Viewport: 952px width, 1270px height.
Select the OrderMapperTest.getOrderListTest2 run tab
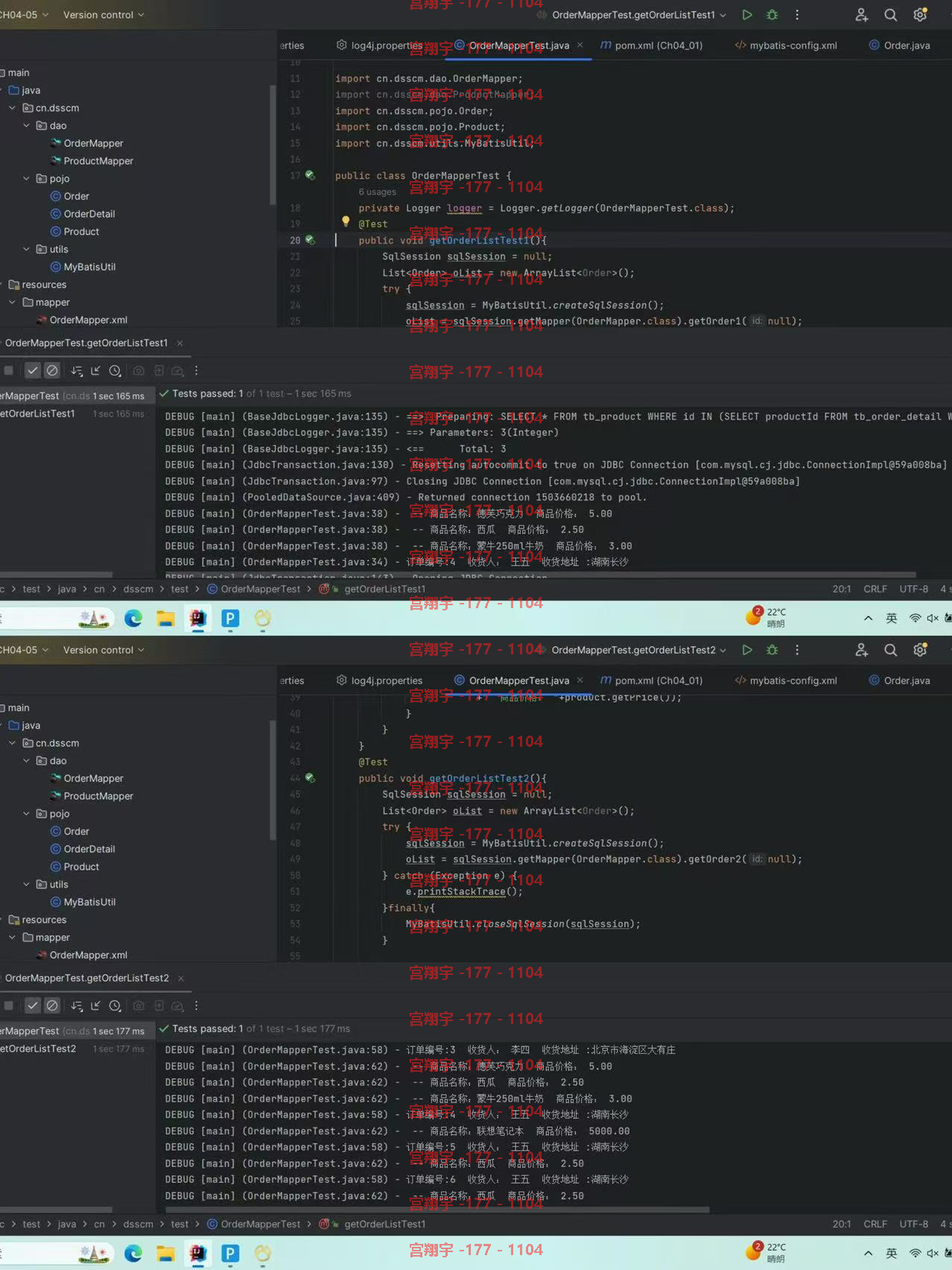click(86, 978)
